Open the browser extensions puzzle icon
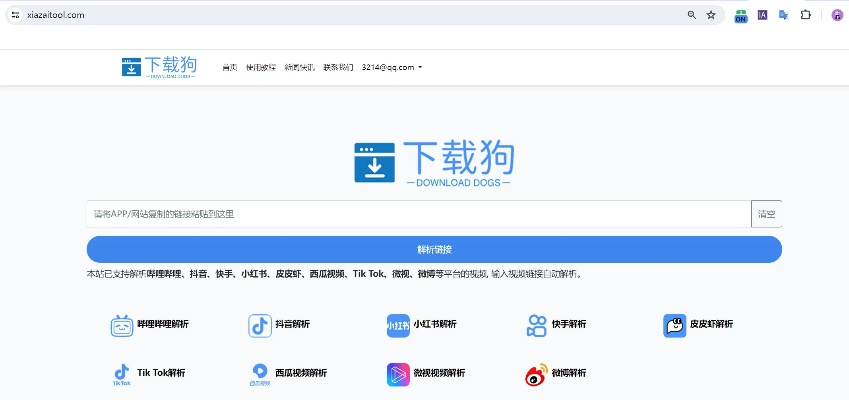The height and width of the screenshot is (400, 849). point(806,15)
